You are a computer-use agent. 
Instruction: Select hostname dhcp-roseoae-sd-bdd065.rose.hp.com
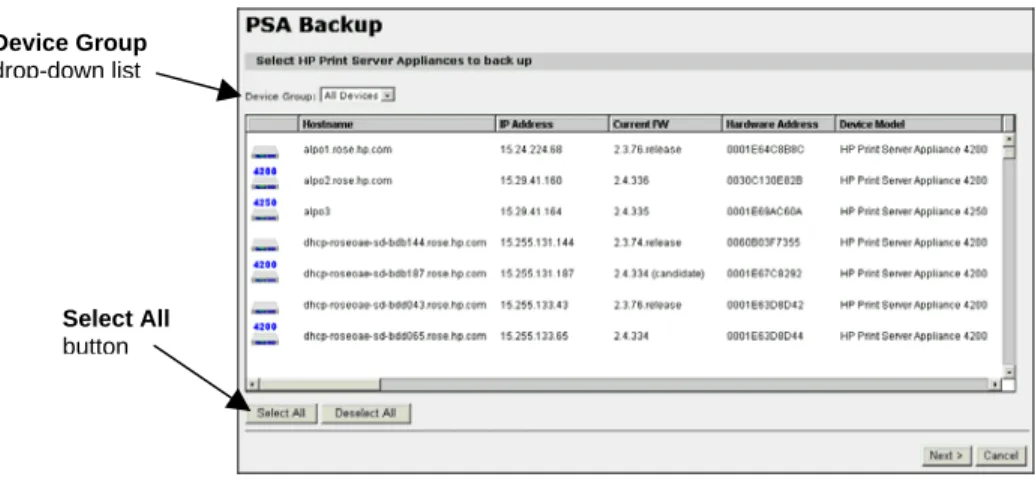(395, 336)
